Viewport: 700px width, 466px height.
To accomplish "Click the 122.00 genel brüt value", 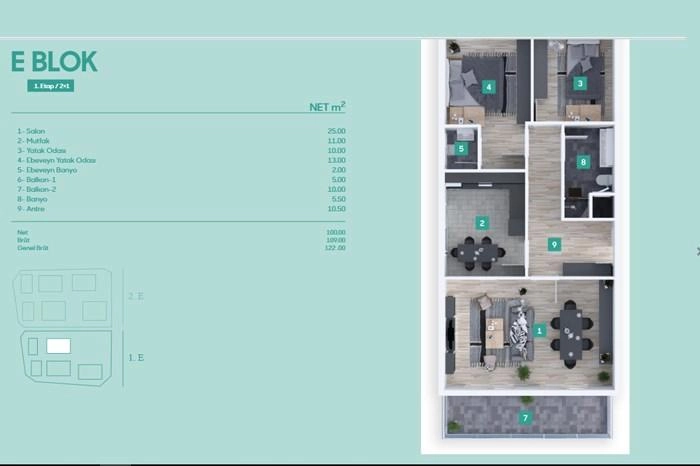I will point(335,248).
